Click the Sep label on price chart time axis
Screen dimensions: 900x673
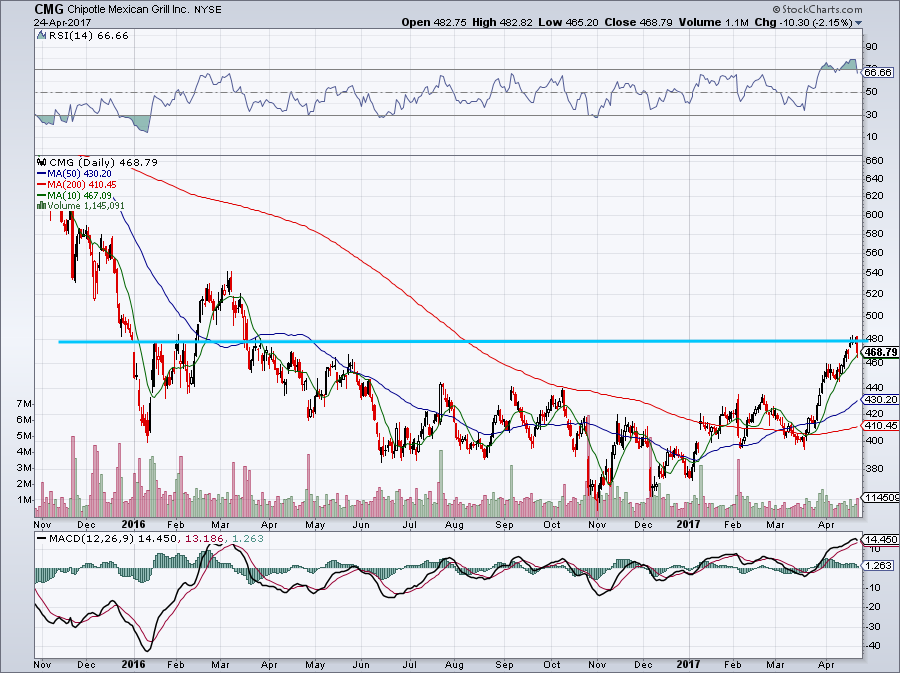(504, 525)
